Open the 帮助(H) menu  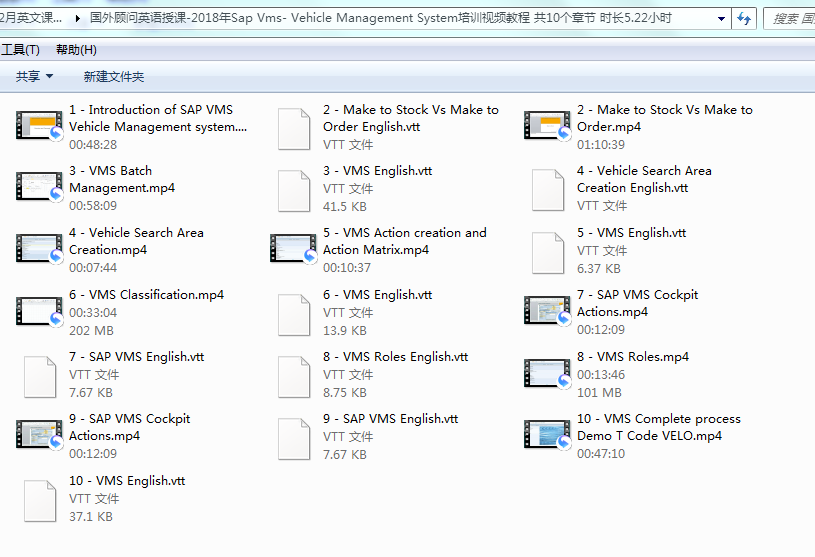click(x=76, y=50)
